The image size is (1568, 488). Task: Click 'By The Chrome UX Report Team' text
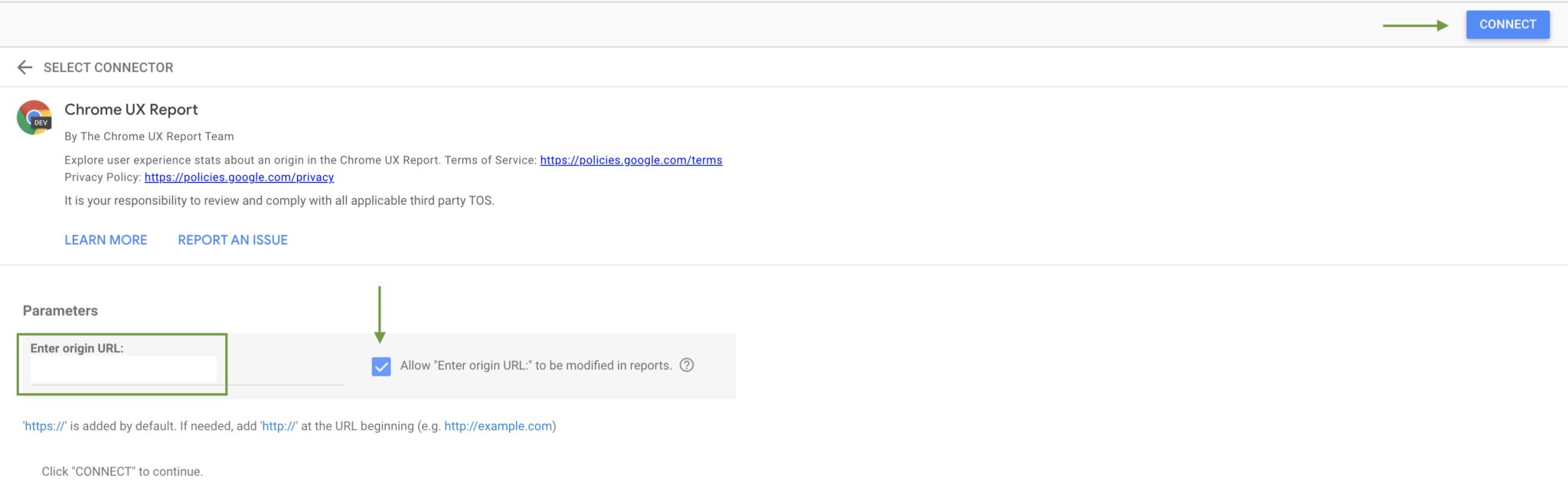[x=149, y=136]
